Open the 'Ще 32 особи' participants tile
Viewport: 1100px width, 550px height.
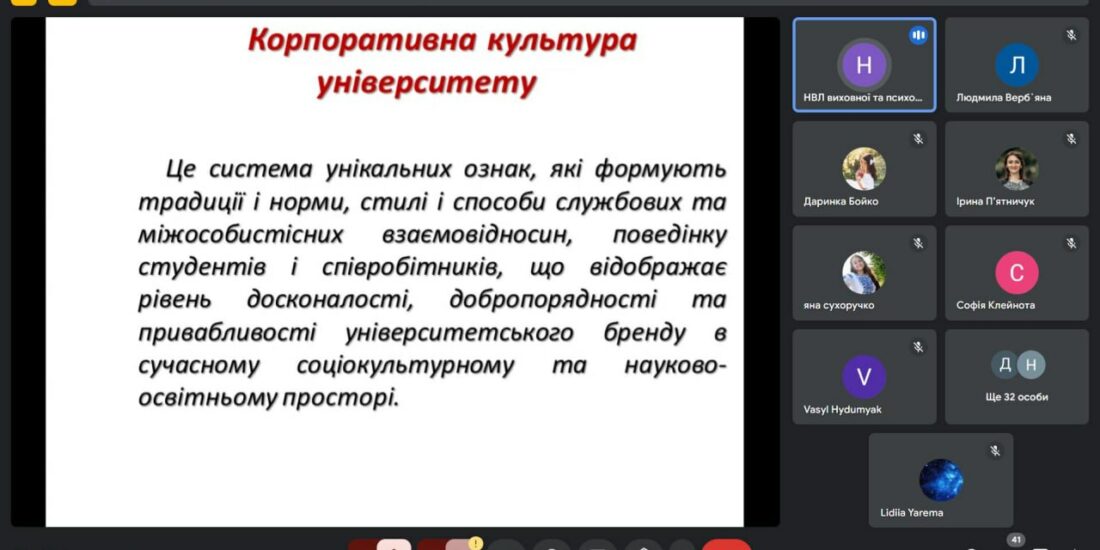coord(1017,376)
